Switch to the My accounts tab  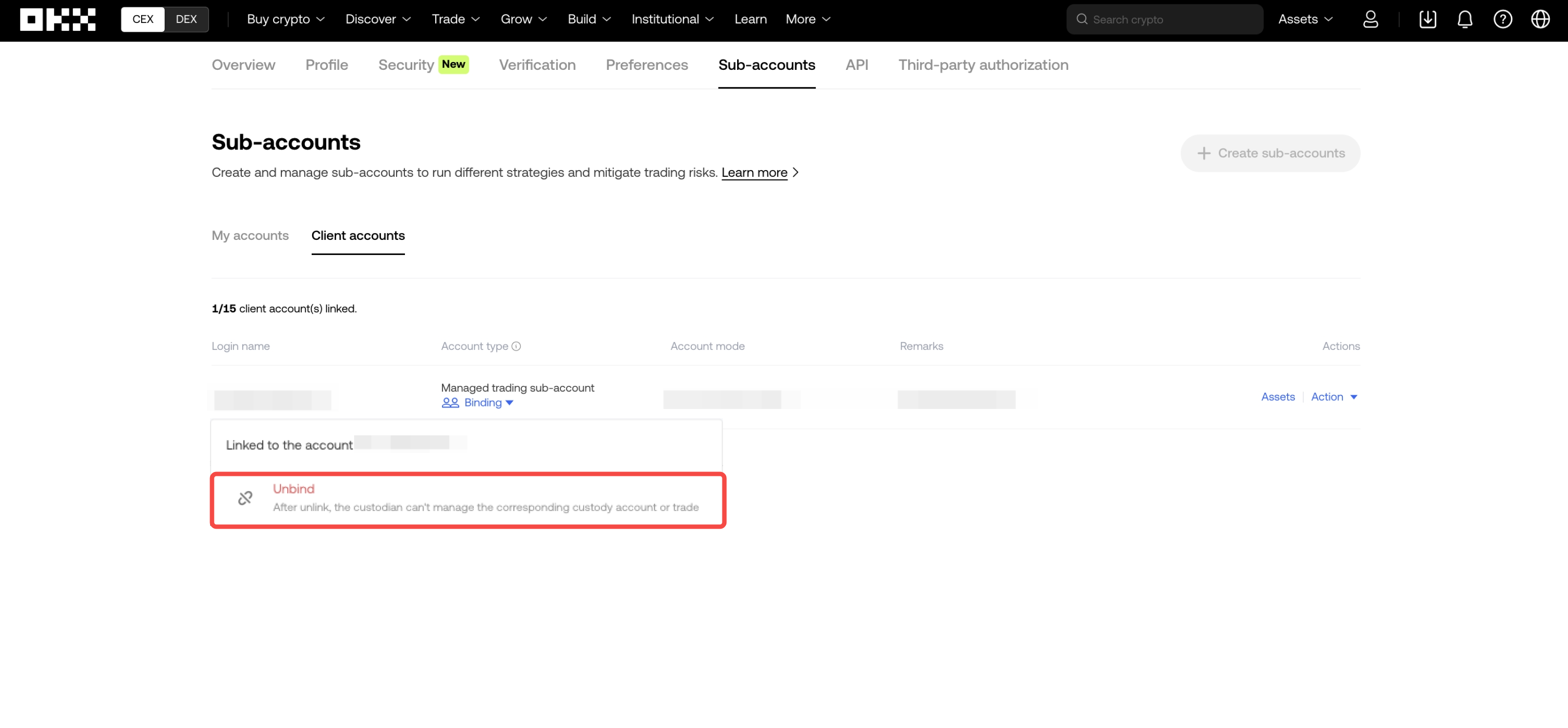point(250,236)
